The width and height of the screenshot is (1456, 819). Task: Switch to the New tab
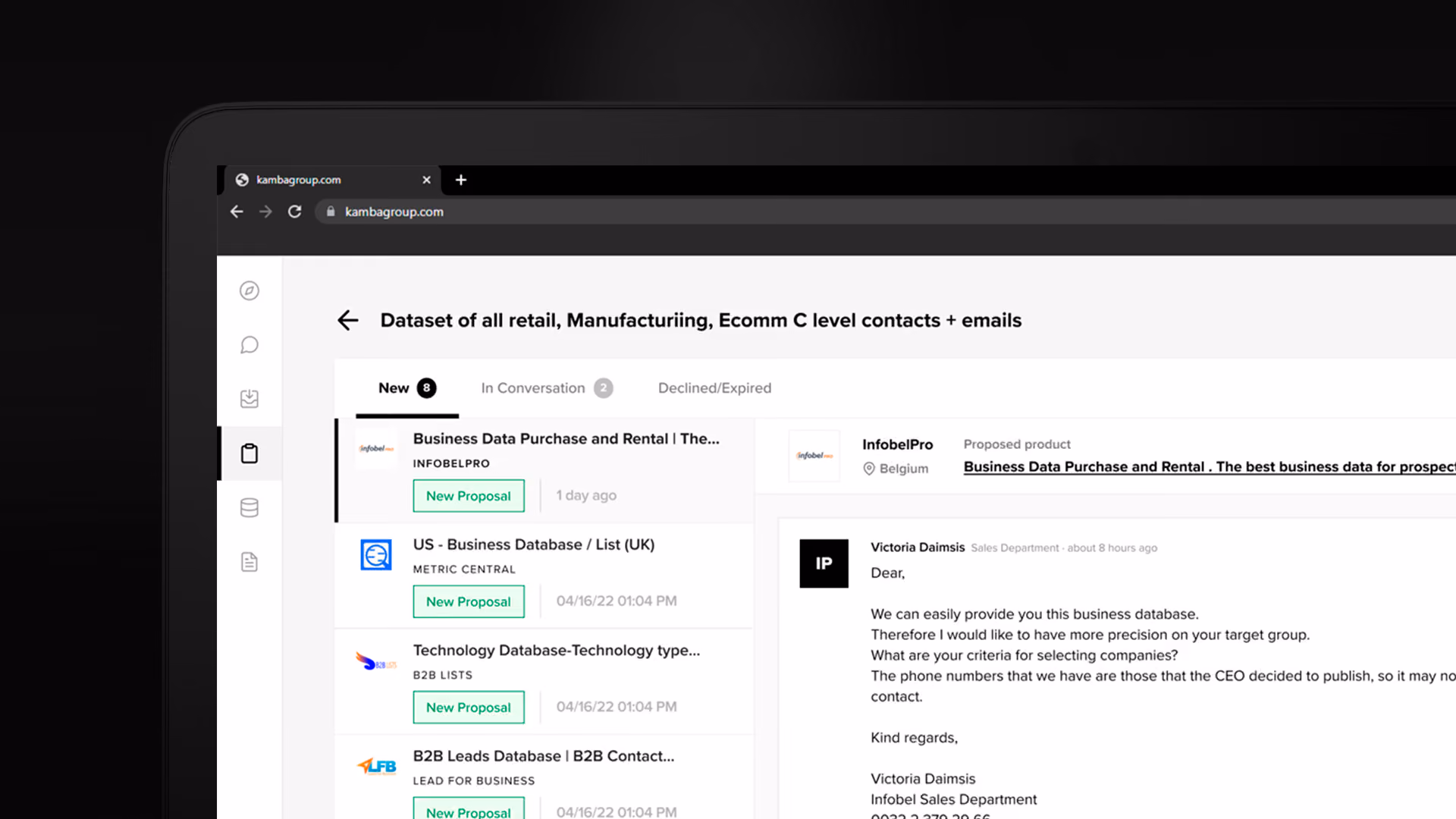(x=407, y=388)
